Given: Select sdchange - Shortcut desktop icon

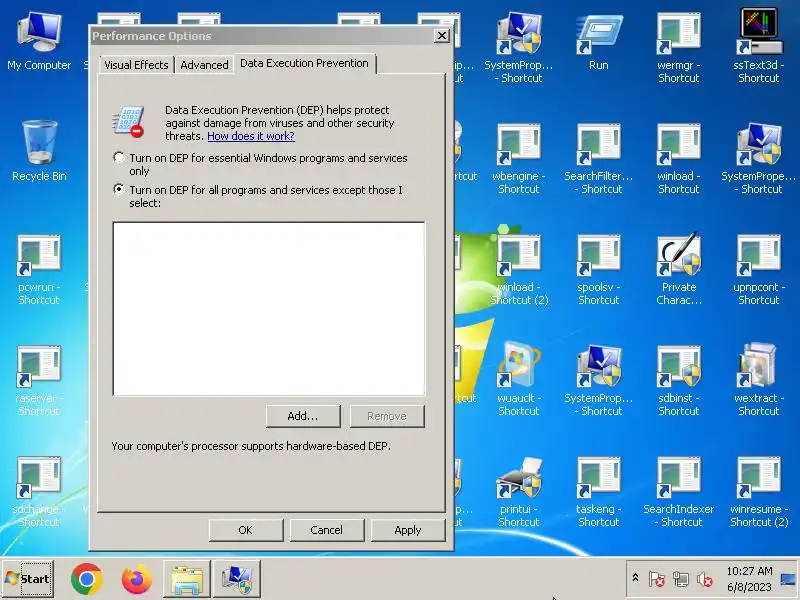Looking at the screenshot, I should [x=39, y=491].
